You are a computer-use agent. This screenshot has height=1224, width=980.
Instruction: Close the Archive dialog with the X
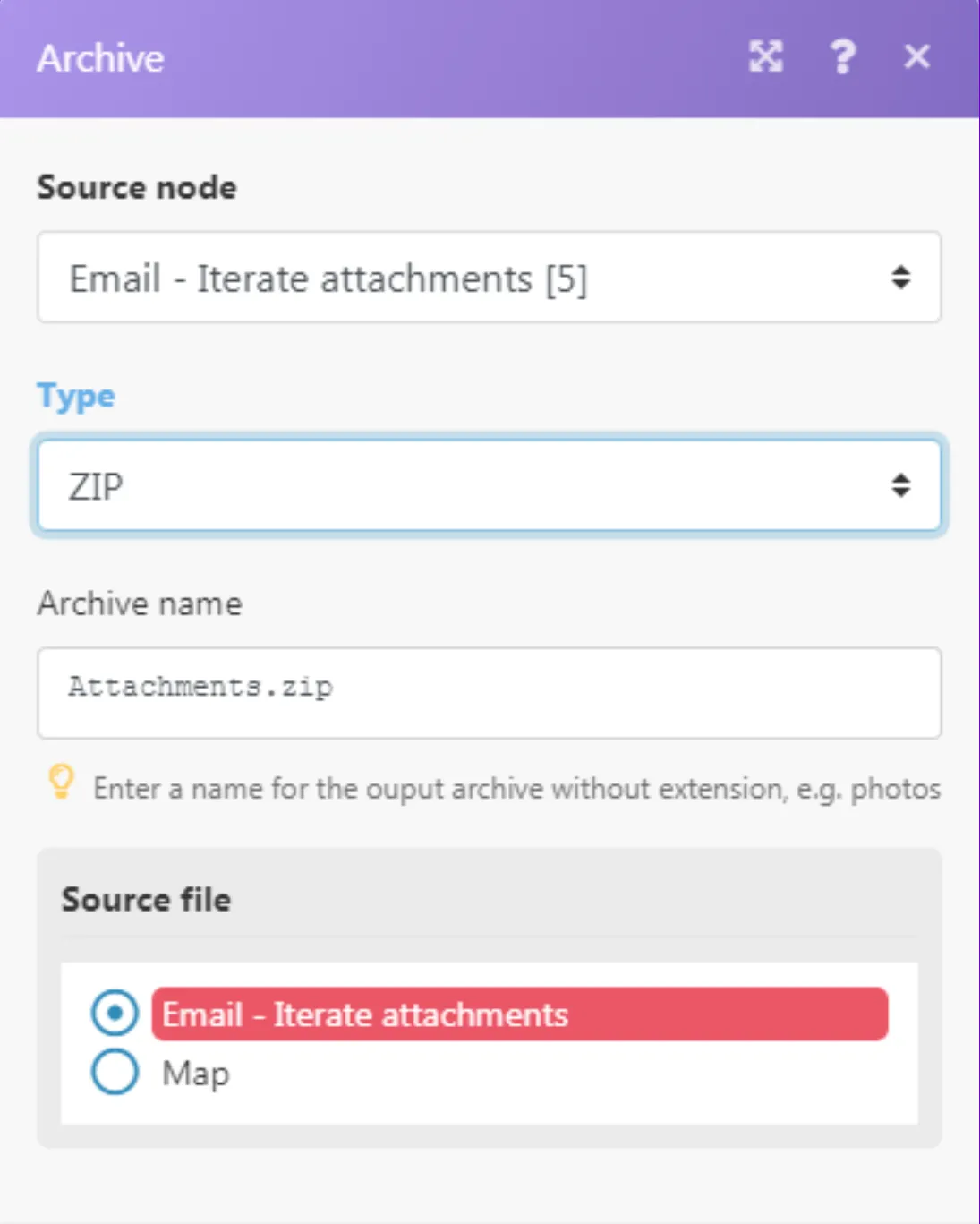(x=917, y=57)
